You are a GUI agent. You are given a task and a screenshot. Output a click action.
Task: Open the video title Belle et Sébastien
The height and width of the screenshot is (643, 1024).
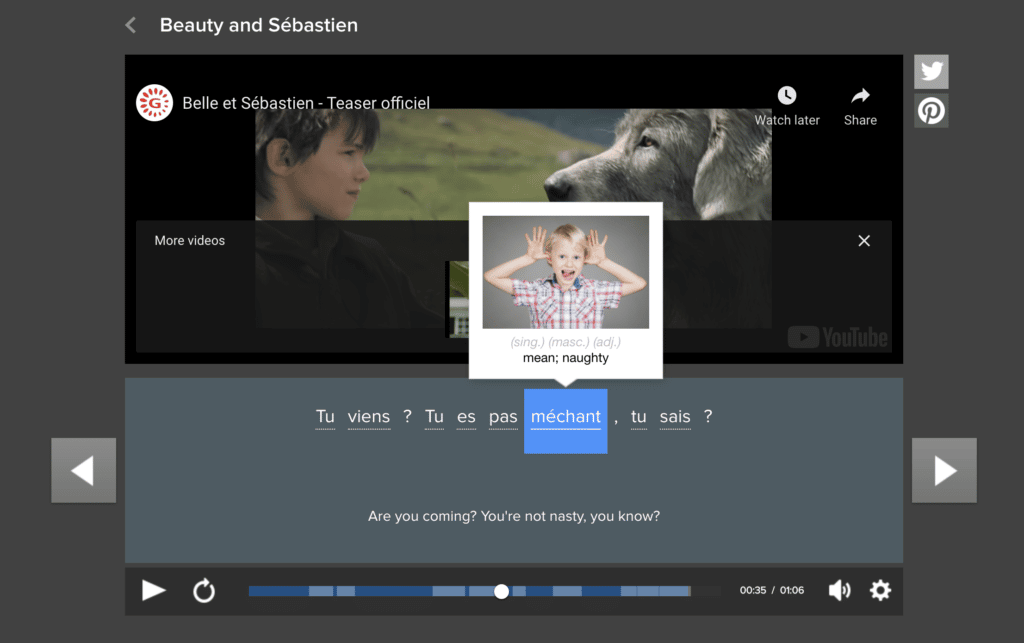306,103
